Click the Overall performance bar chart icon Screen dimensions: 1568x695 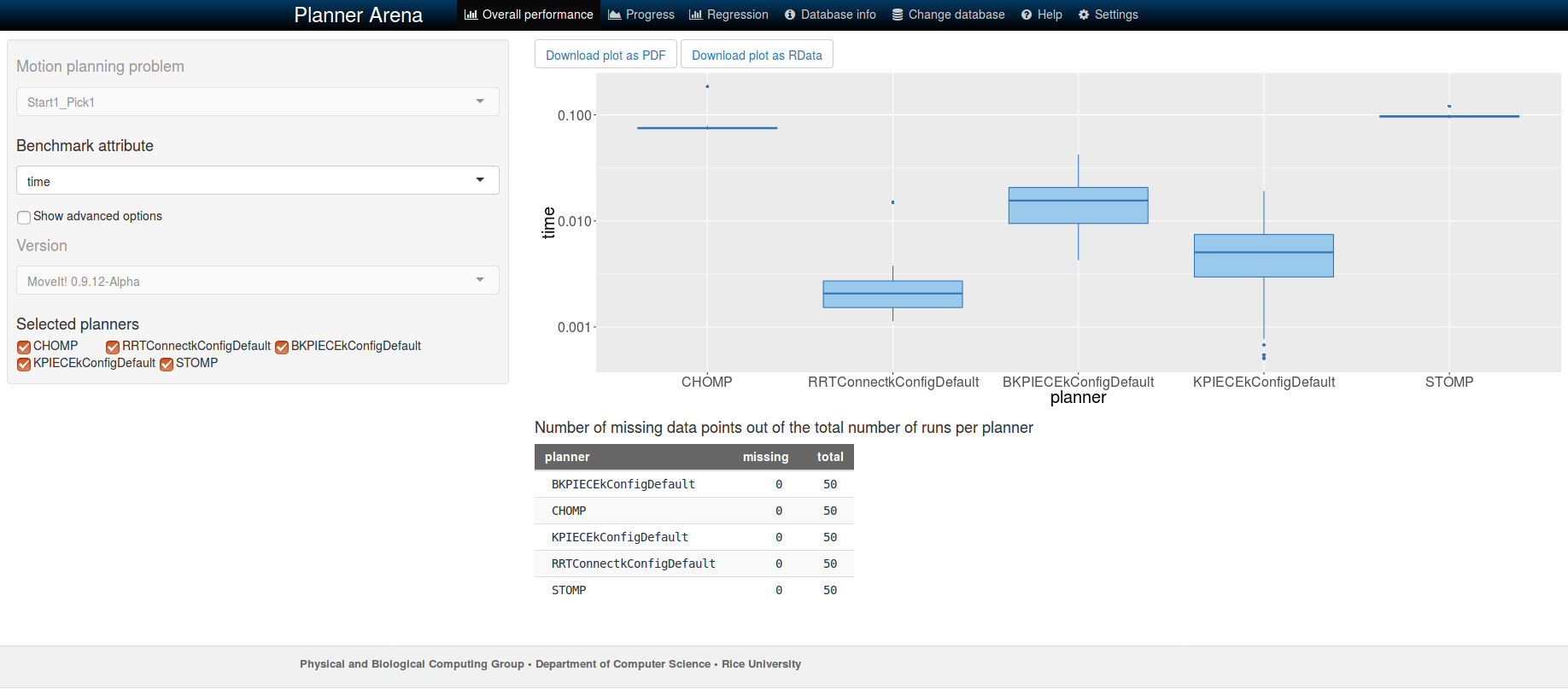pyautogui.click(x=471, y=15)
